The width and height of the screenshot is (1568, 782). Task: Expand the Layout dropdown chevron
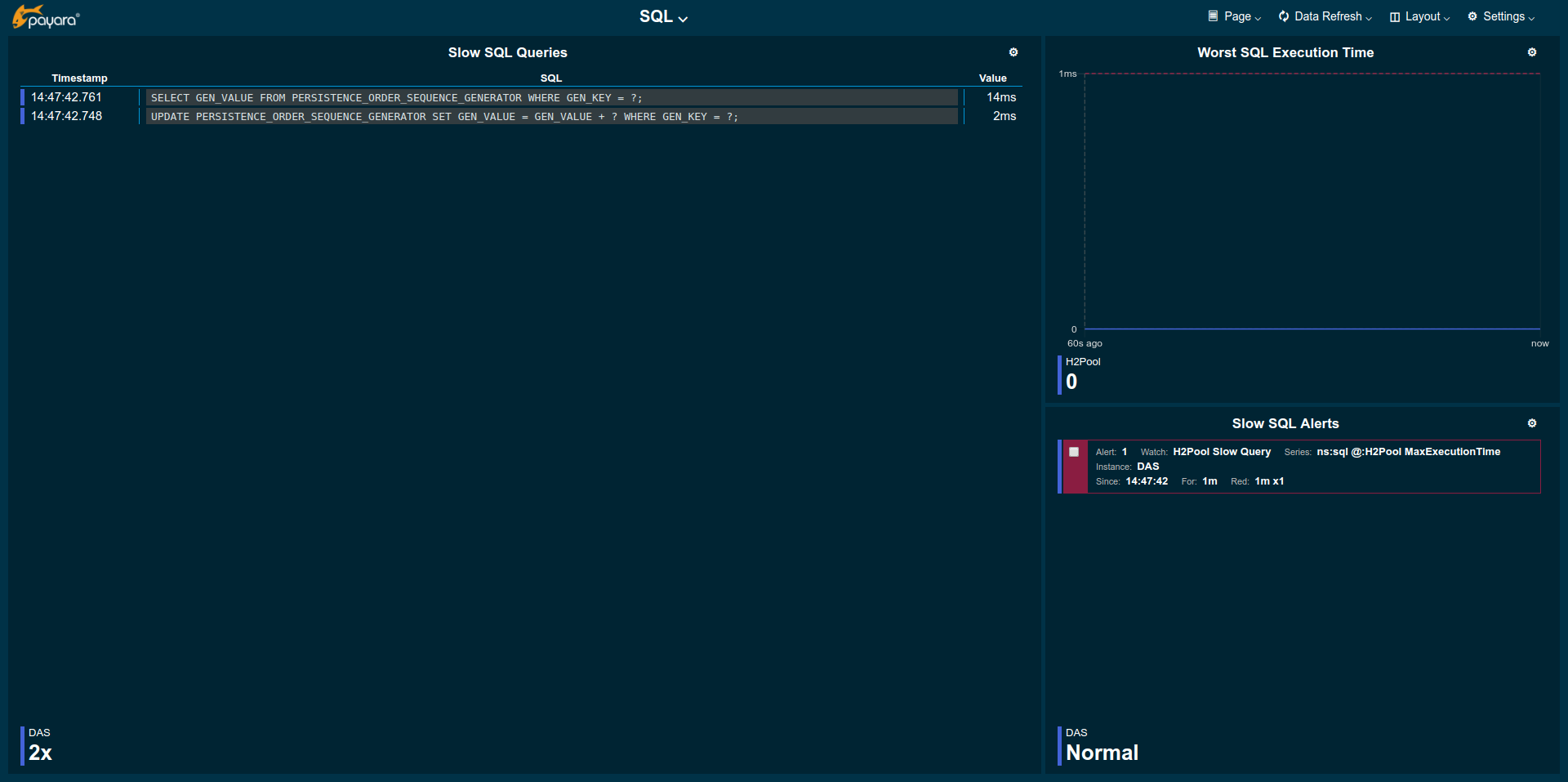(1447, 18)
